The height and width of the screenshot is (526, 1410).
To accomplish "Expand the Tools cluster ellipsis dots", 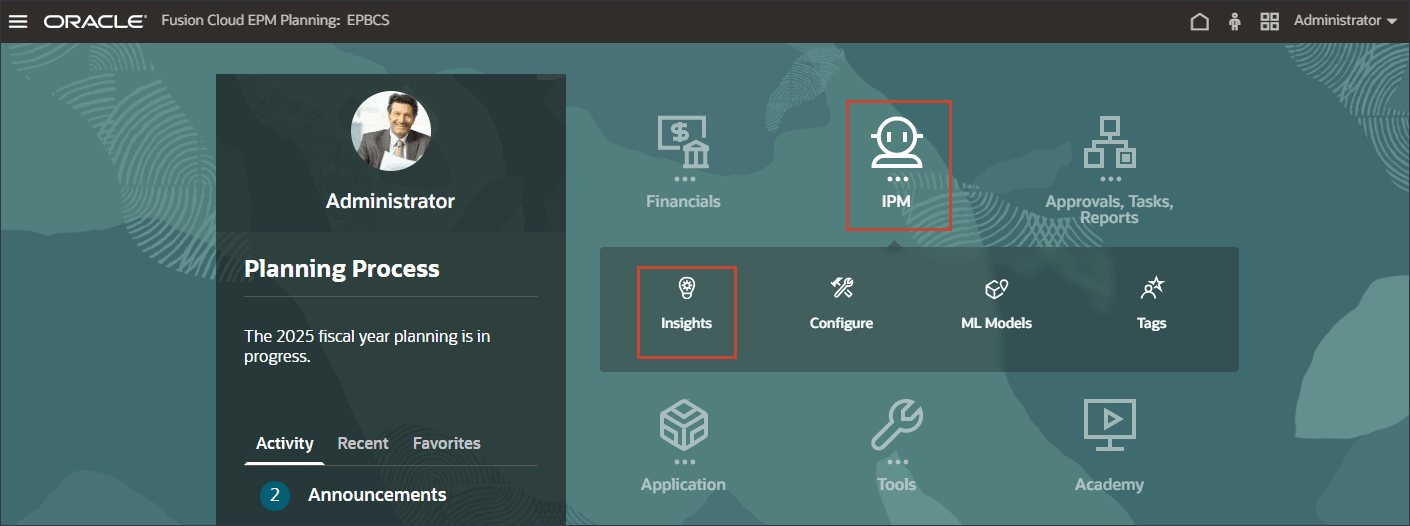I will click(897, 462).
